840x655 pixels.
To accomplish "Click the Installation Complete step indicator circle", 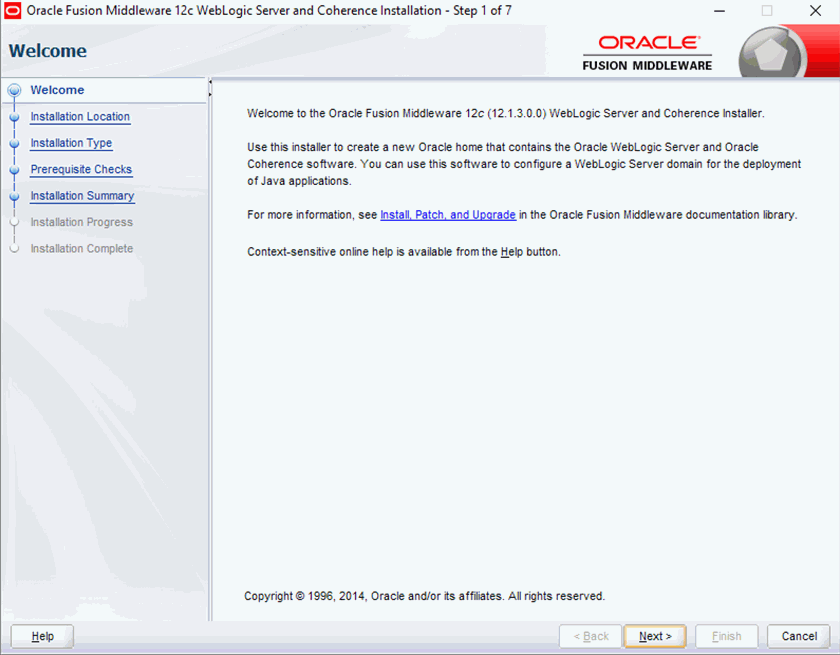I will tap(14, 248).
